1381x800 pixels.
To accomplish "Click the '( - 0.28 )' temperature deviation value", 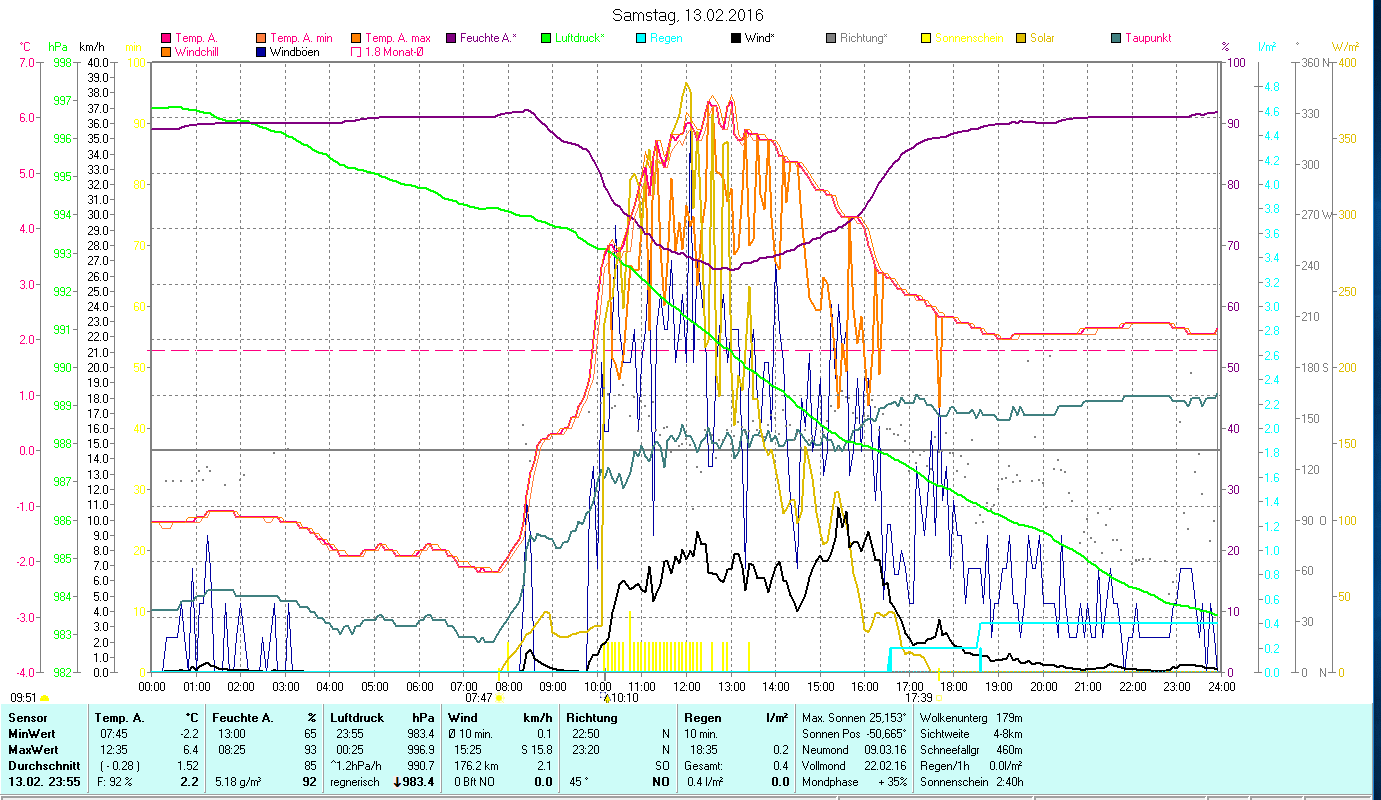I will [x=119, y=766].
